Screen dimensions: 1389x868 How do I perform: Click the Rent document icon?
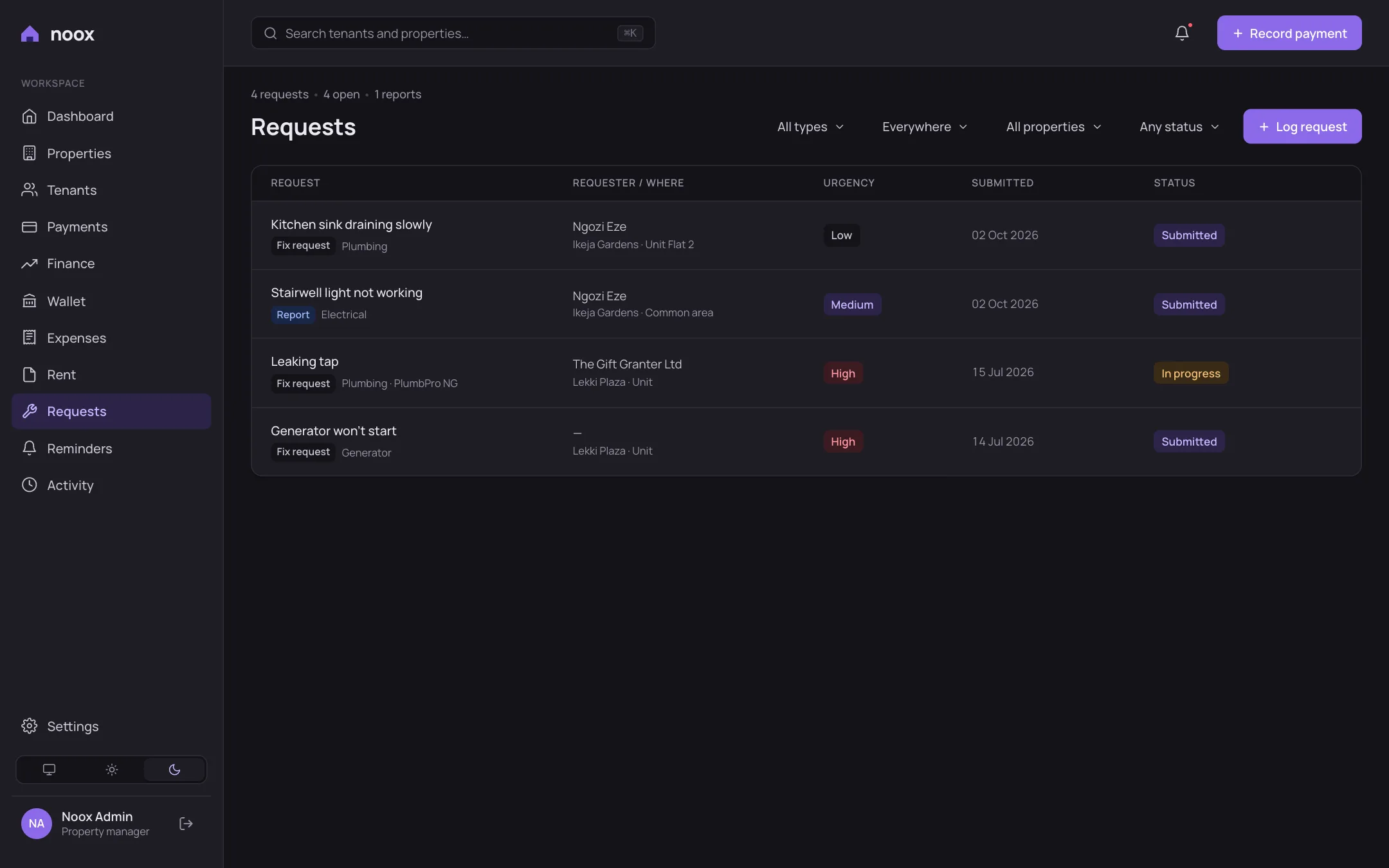point(29,374)
